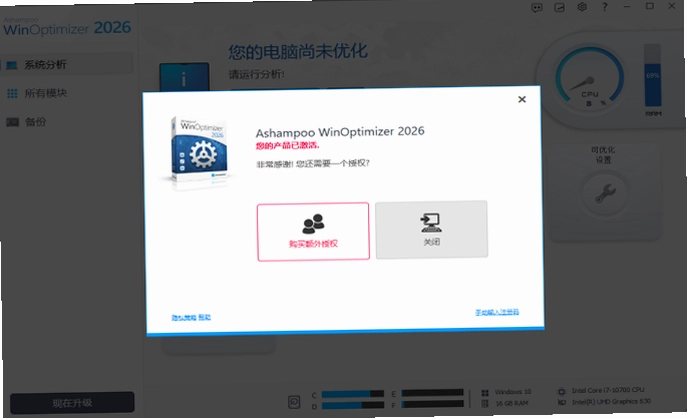Screen dimensions: 687x418
Task: Click the monitor icon beside 系统分析
Action: pos(12,65)
